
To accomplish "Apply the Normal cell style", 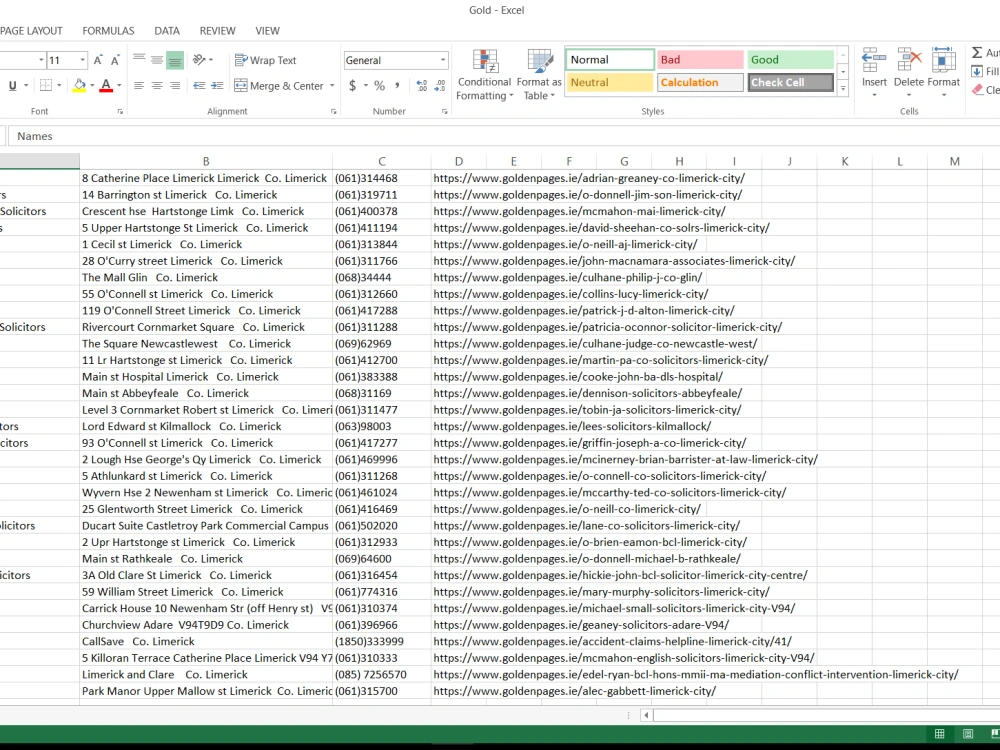I will pos(610,59).
